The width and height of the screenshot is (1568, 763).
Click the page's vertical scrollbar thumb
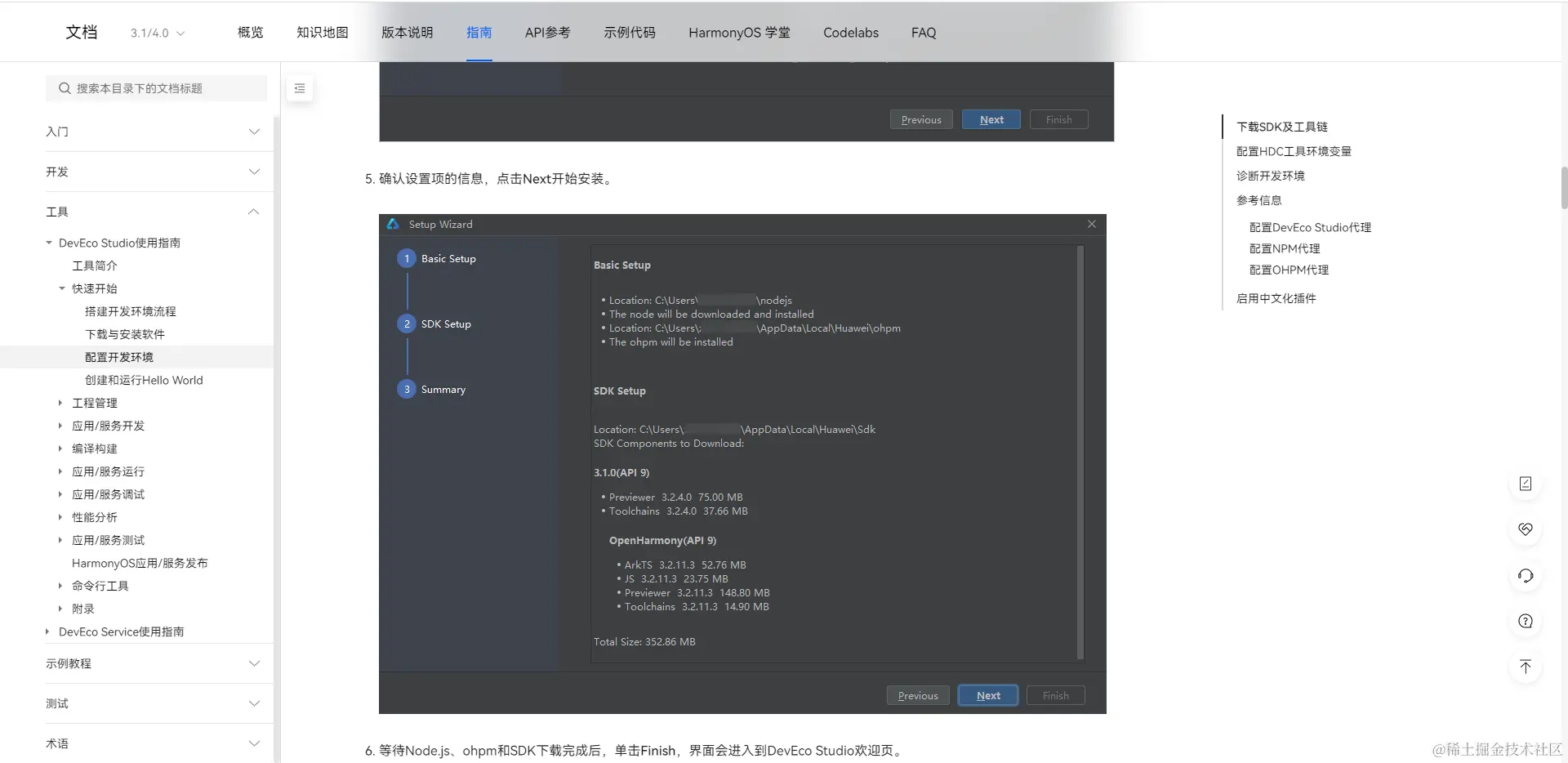coord(1564,188)
